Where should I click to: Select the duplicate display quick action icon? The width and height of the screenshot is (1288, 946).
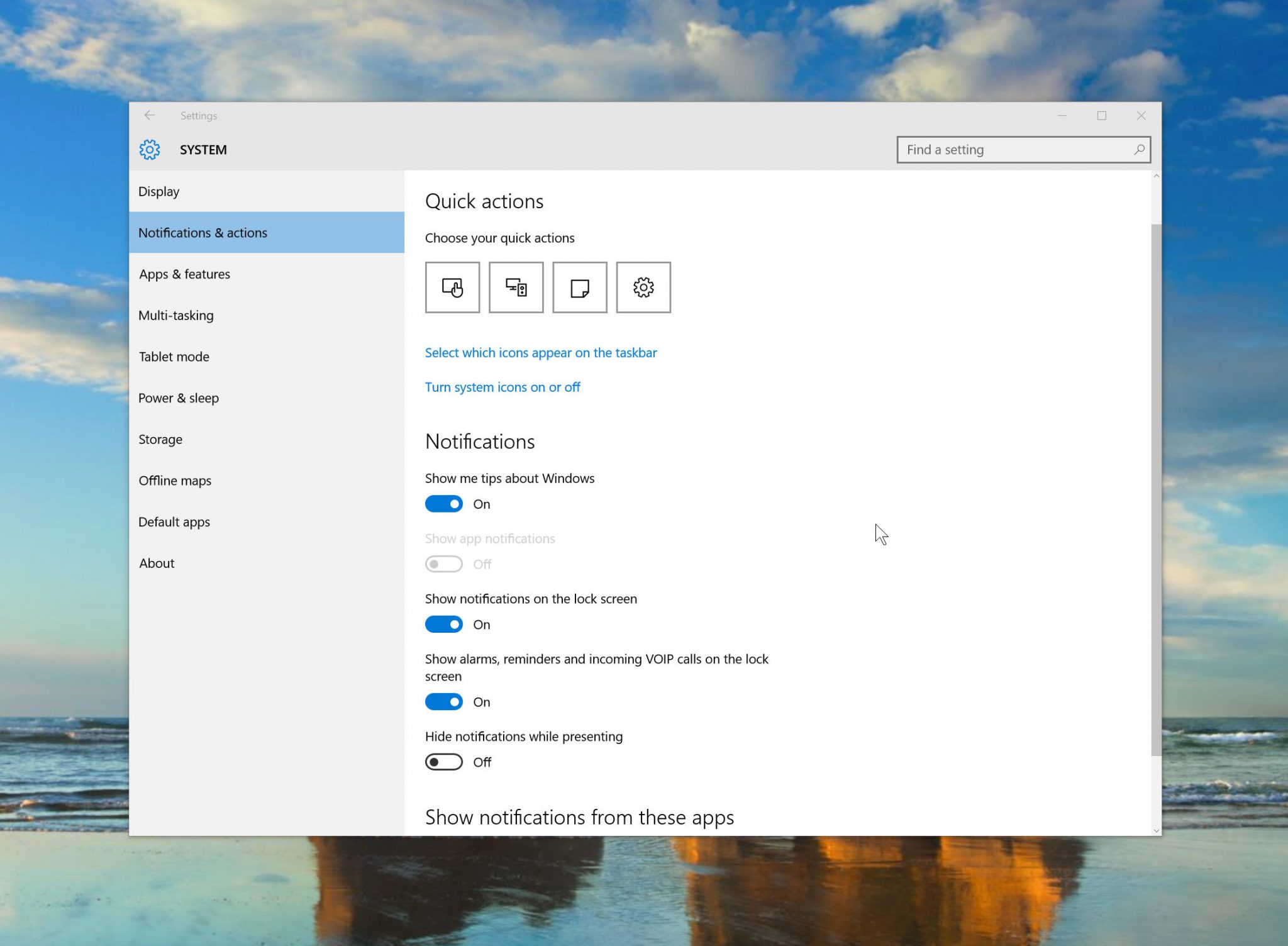(515, 288)
